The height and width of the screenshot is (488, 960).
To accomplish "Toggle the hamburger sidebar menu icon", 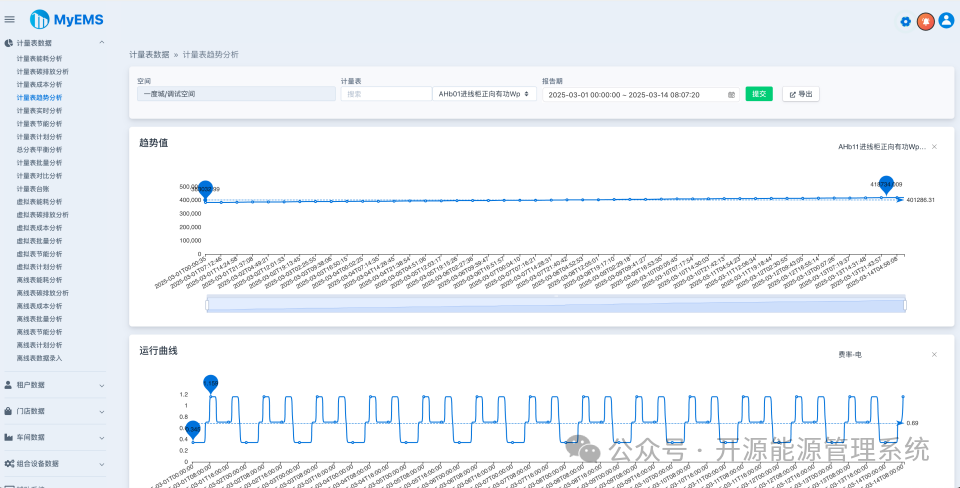I will [x=9, y=20].
